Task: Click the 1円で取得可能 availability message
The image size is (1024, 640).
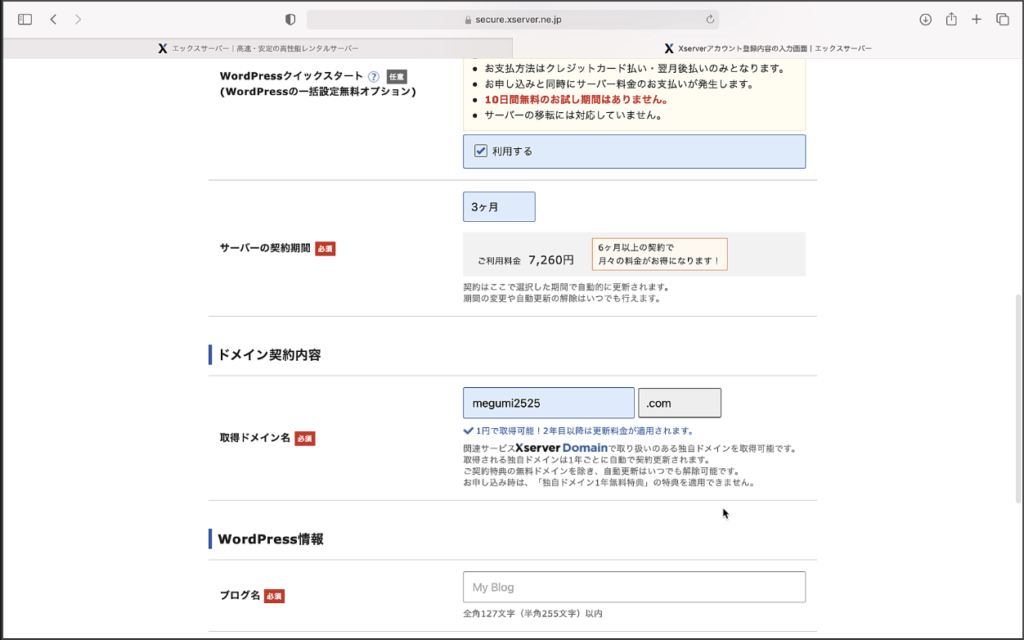Action: [x=578, y=431]
